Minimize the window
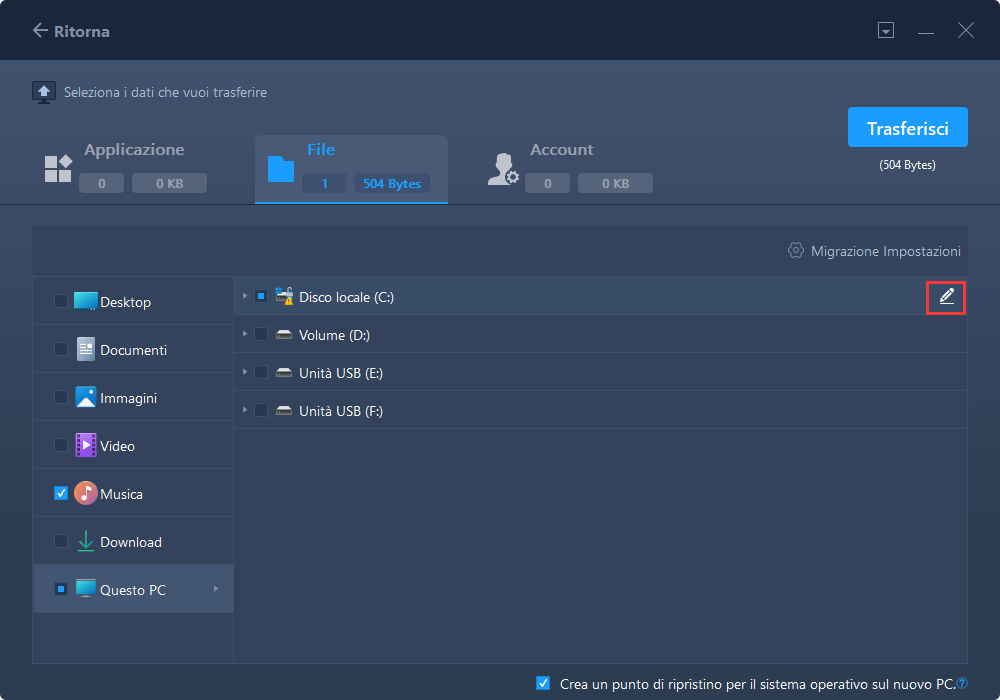Viewport: 1000px width, 700px height. [925, 31]
